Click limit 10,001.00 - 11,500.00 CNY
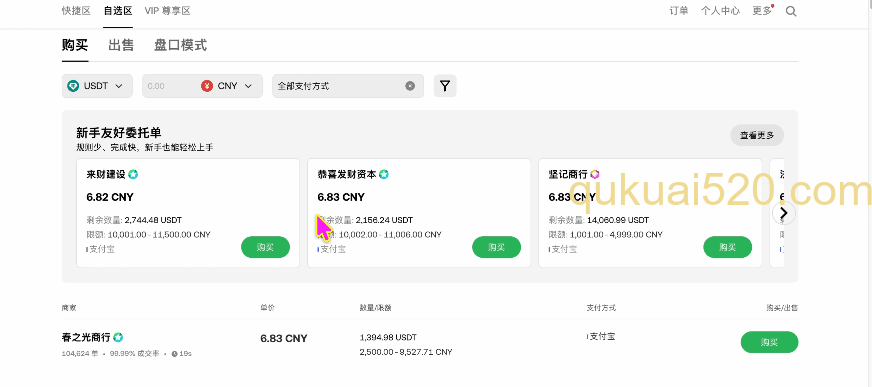 click(x=158, y=235)
